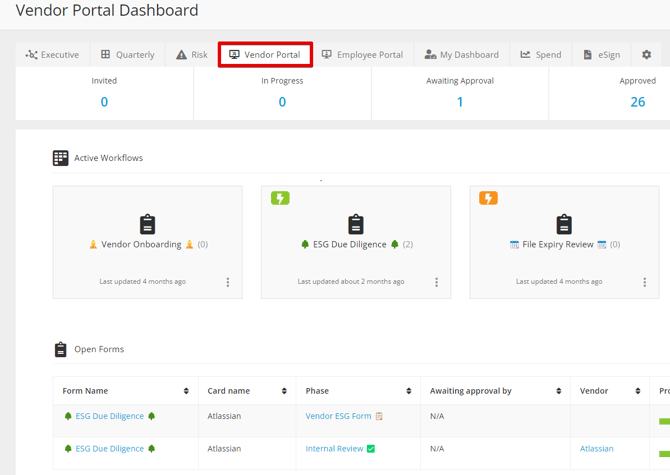Open the Atlassian vendor link
The image size is (670, 475).
[597, 449]
